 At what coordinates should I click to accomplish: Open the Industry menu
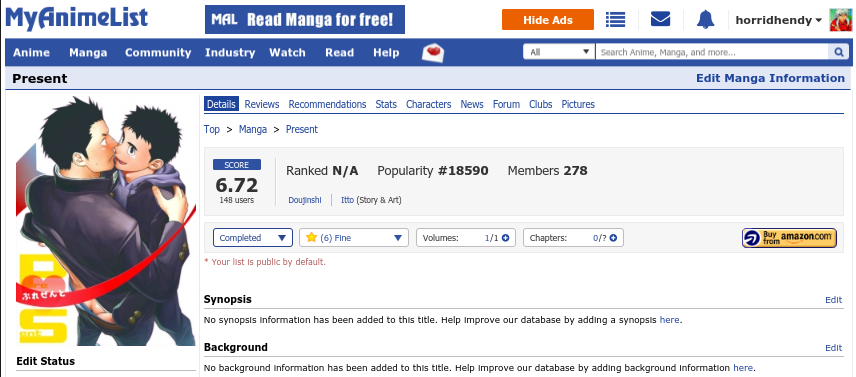click(x=230, y=53)
